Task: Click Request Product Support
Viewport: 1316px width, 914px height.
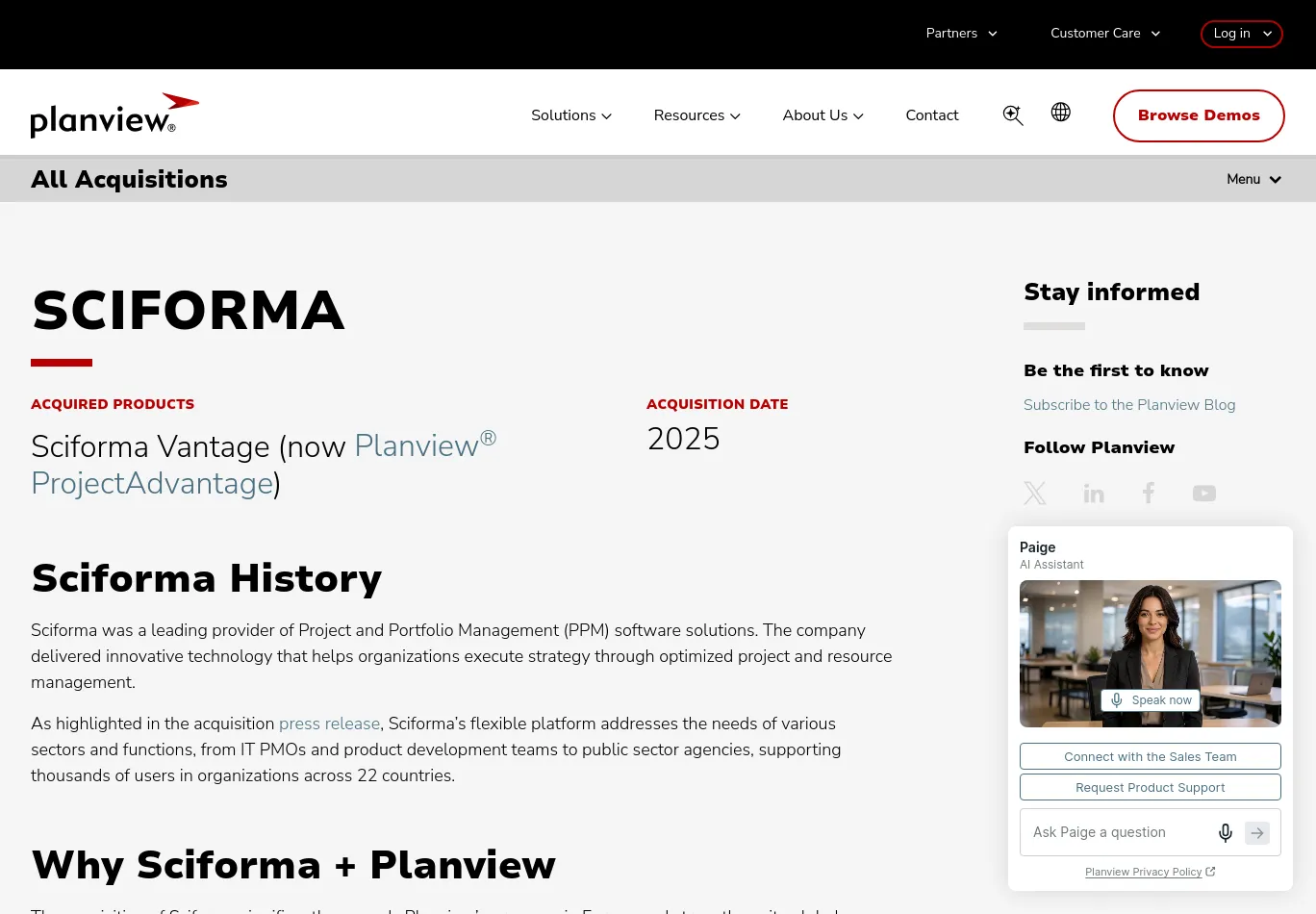Action: pos(1151,787)
